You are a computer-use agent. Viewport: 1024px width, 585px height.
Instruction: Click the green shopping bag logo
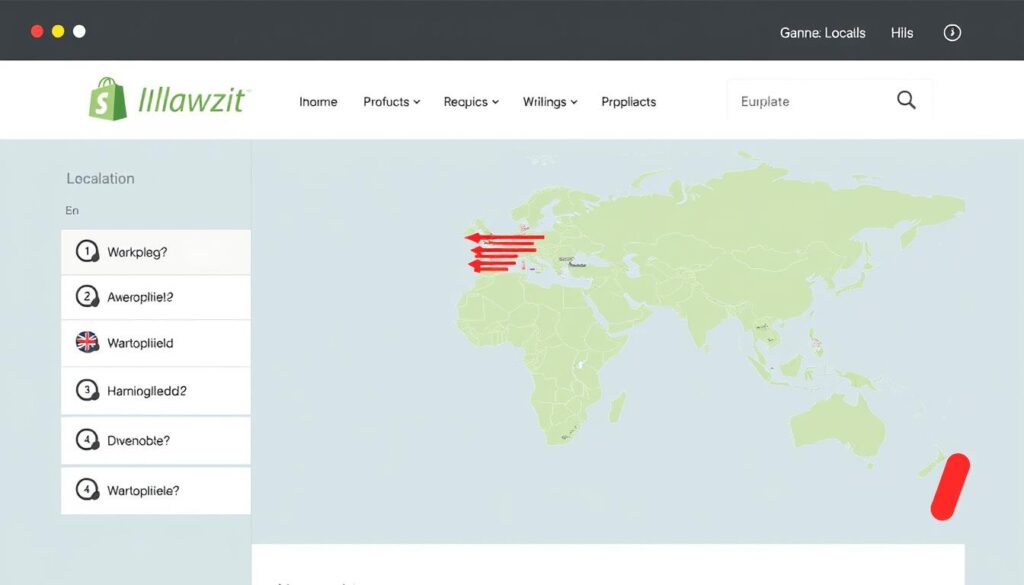(107, 100)
